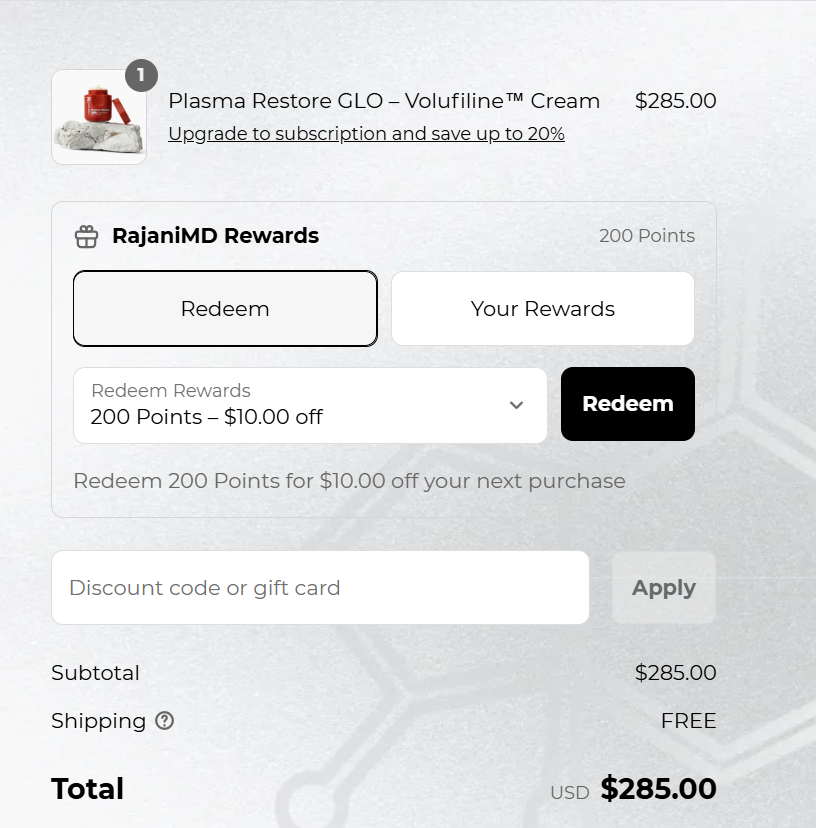
Task: Switch to the Your Rewards tab
Action: 543,308
